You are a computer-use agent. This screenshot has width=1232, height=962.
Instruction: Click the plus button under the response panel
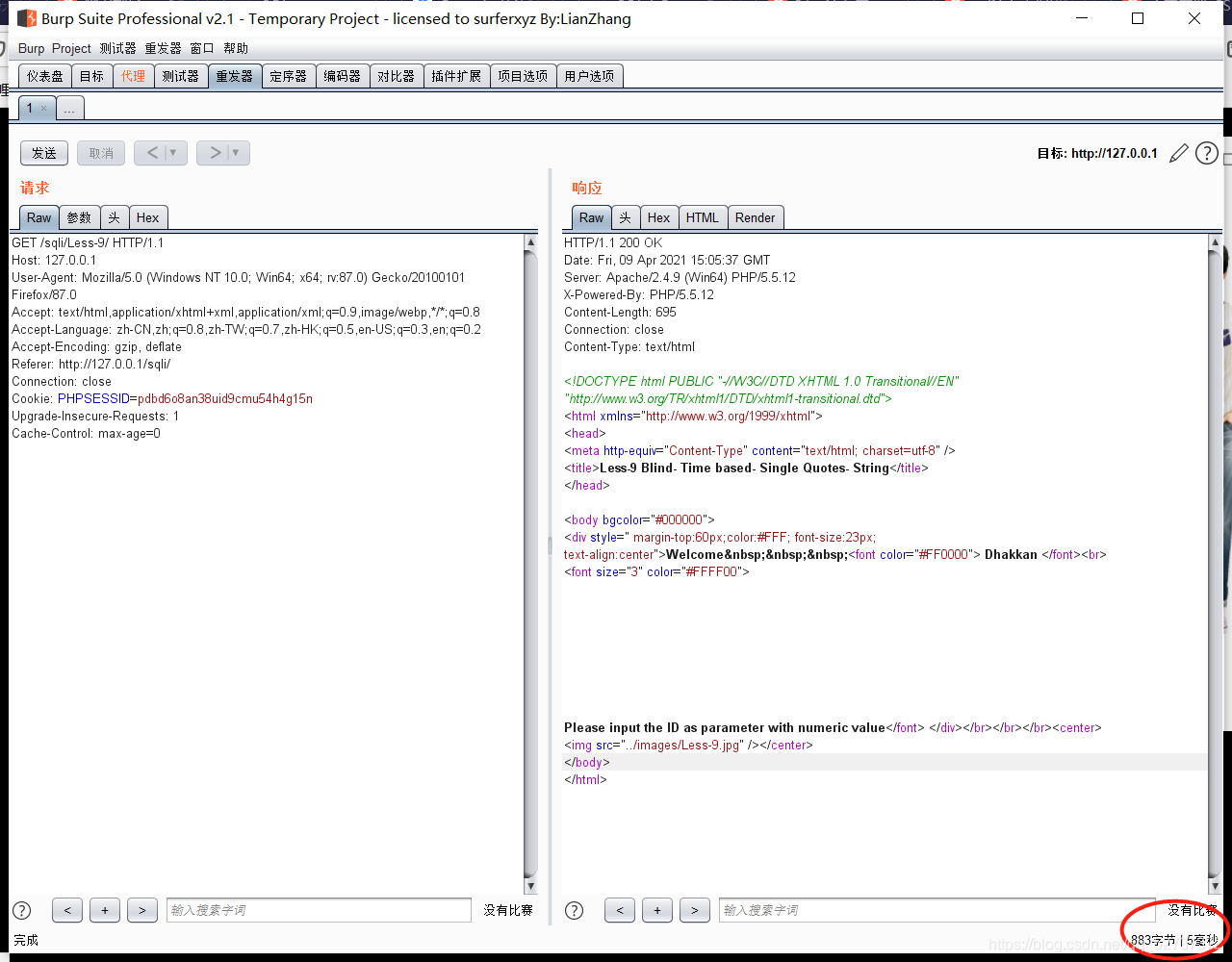(657, 910)
